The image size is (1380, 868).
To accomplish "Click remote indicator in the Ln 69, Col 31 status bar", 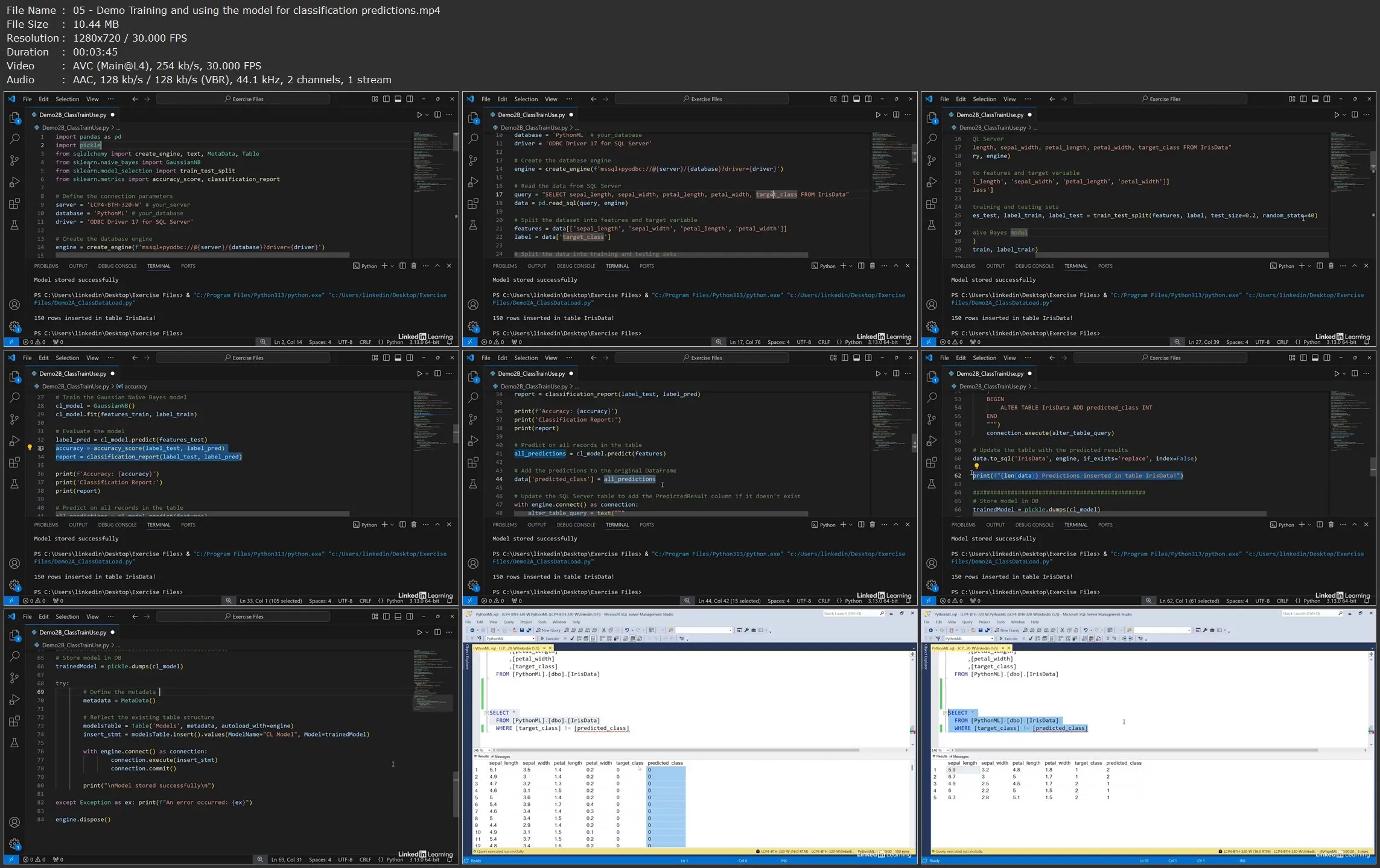I will click(11, 860).
